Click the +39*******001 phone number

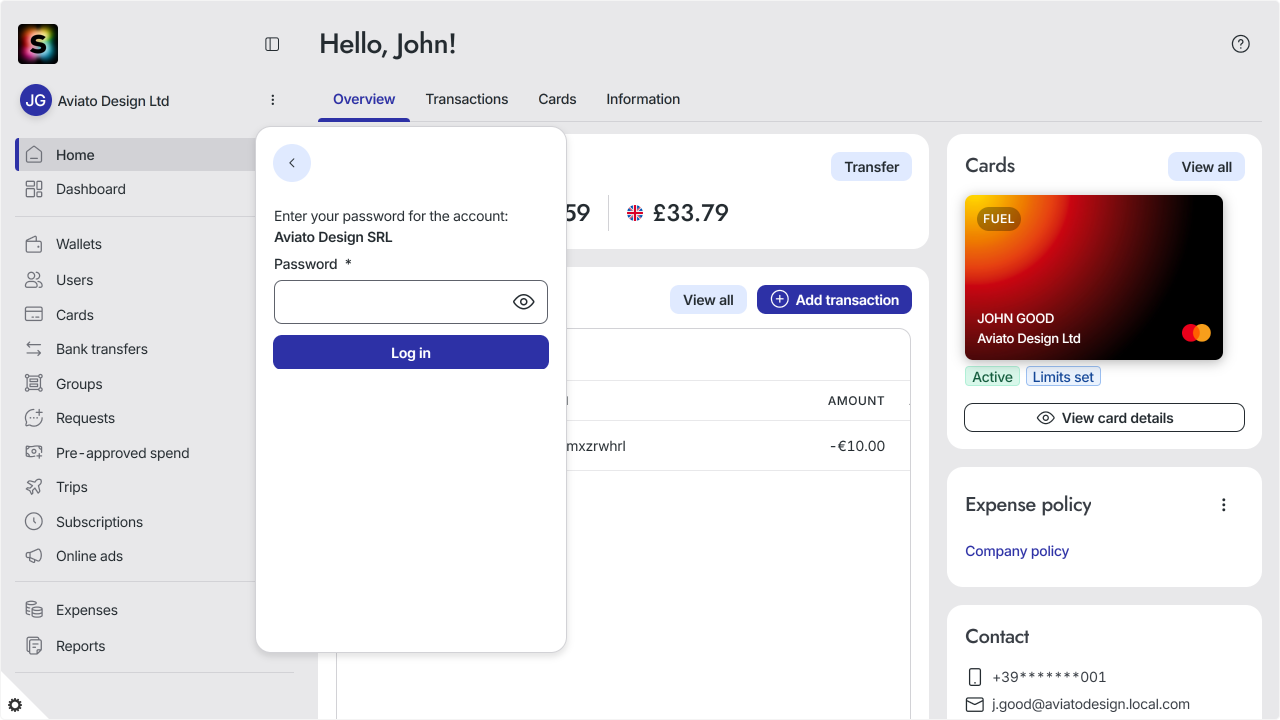pyautogui.click(x=1049, y=677)
